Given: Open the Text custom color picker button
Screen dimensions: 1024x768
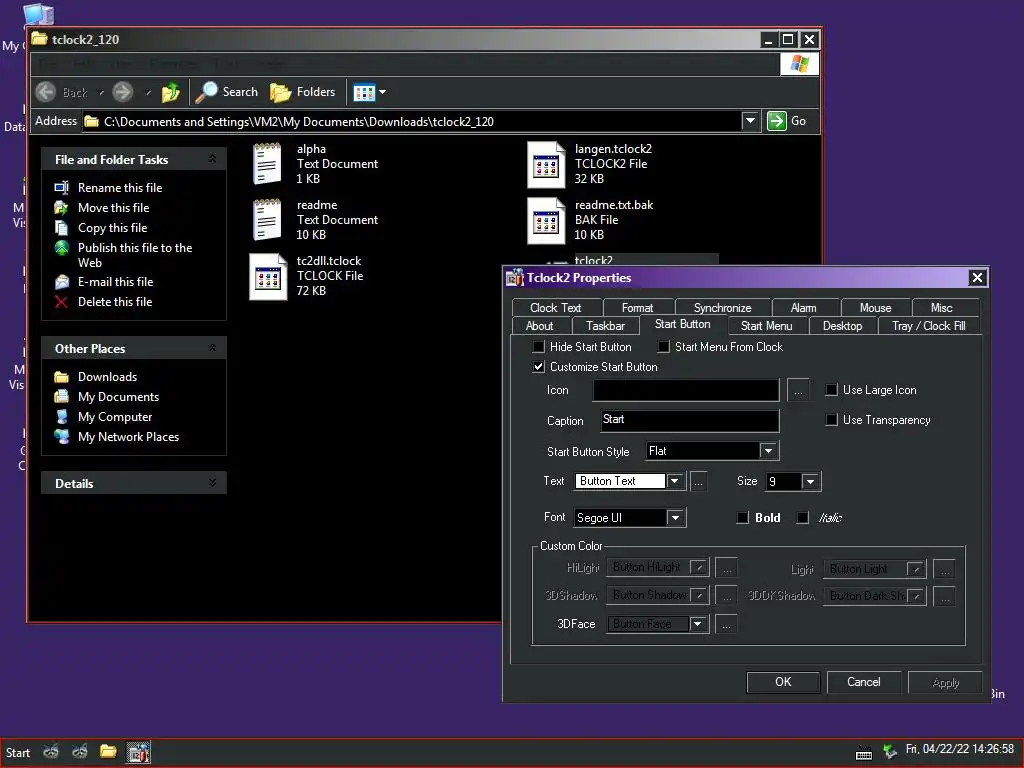Looking at the screenshot, I should point(698,481).
